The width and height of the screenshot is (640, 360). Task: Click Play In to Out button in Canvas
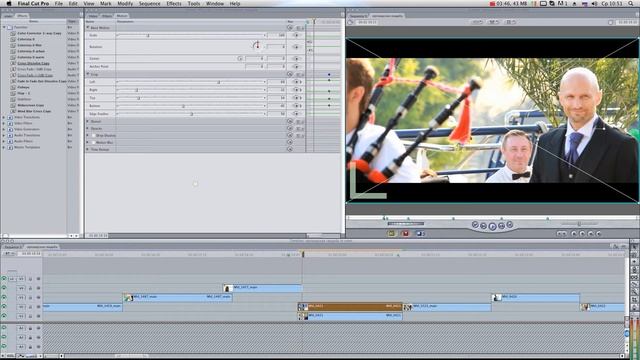(x=484, y=226)
